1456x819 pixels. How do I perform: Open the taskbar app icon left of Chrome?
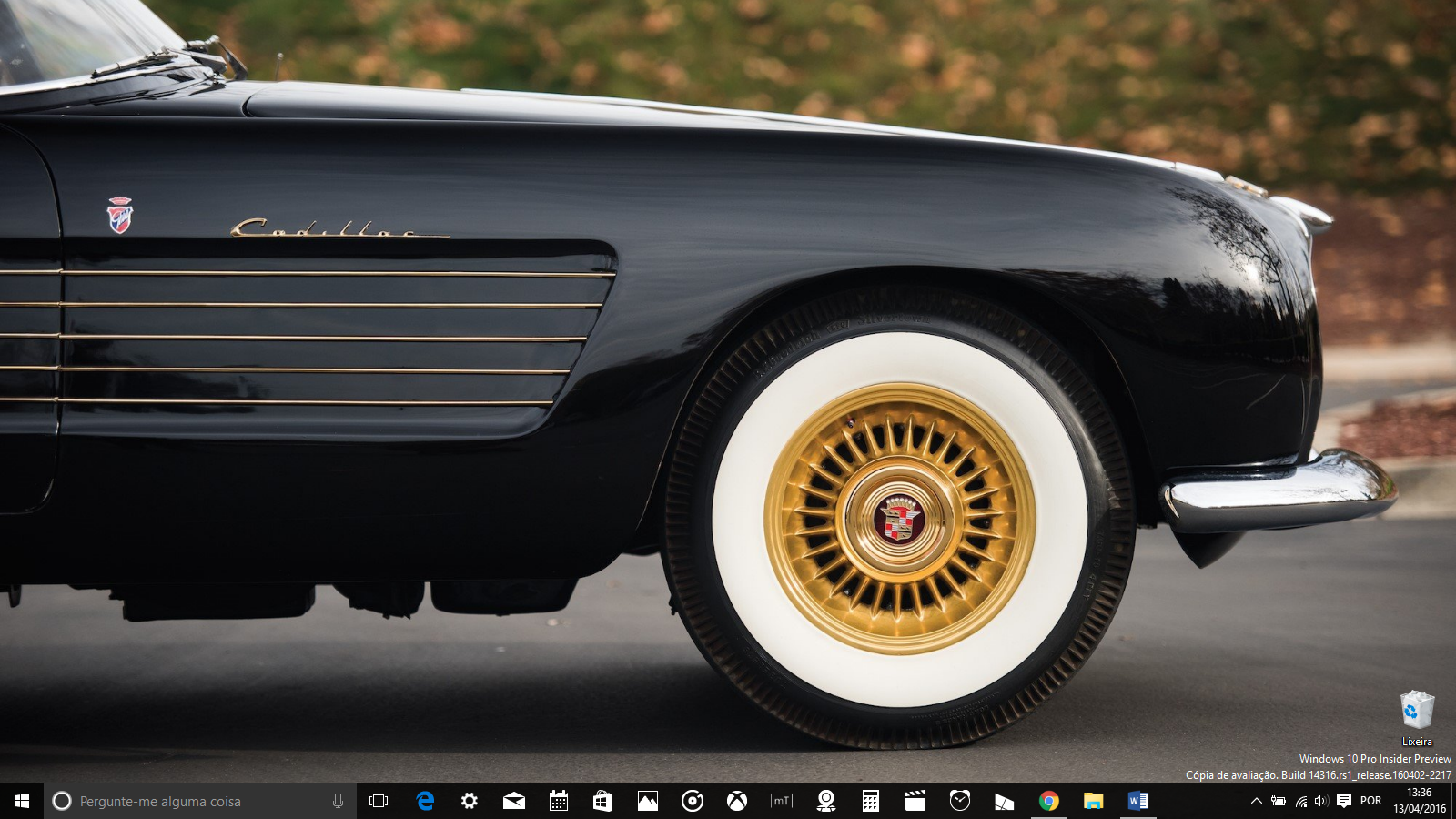coord(1004,801)
